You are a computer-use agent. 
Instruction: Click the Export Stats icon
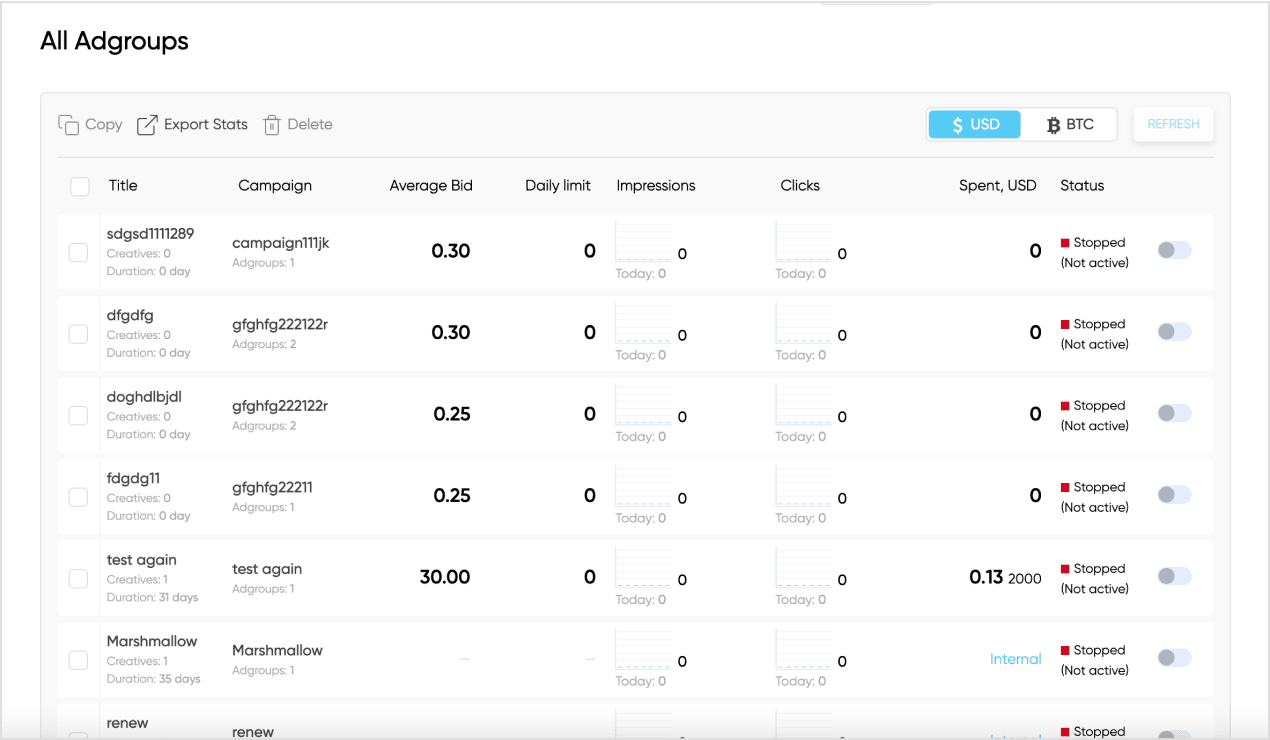147,125
